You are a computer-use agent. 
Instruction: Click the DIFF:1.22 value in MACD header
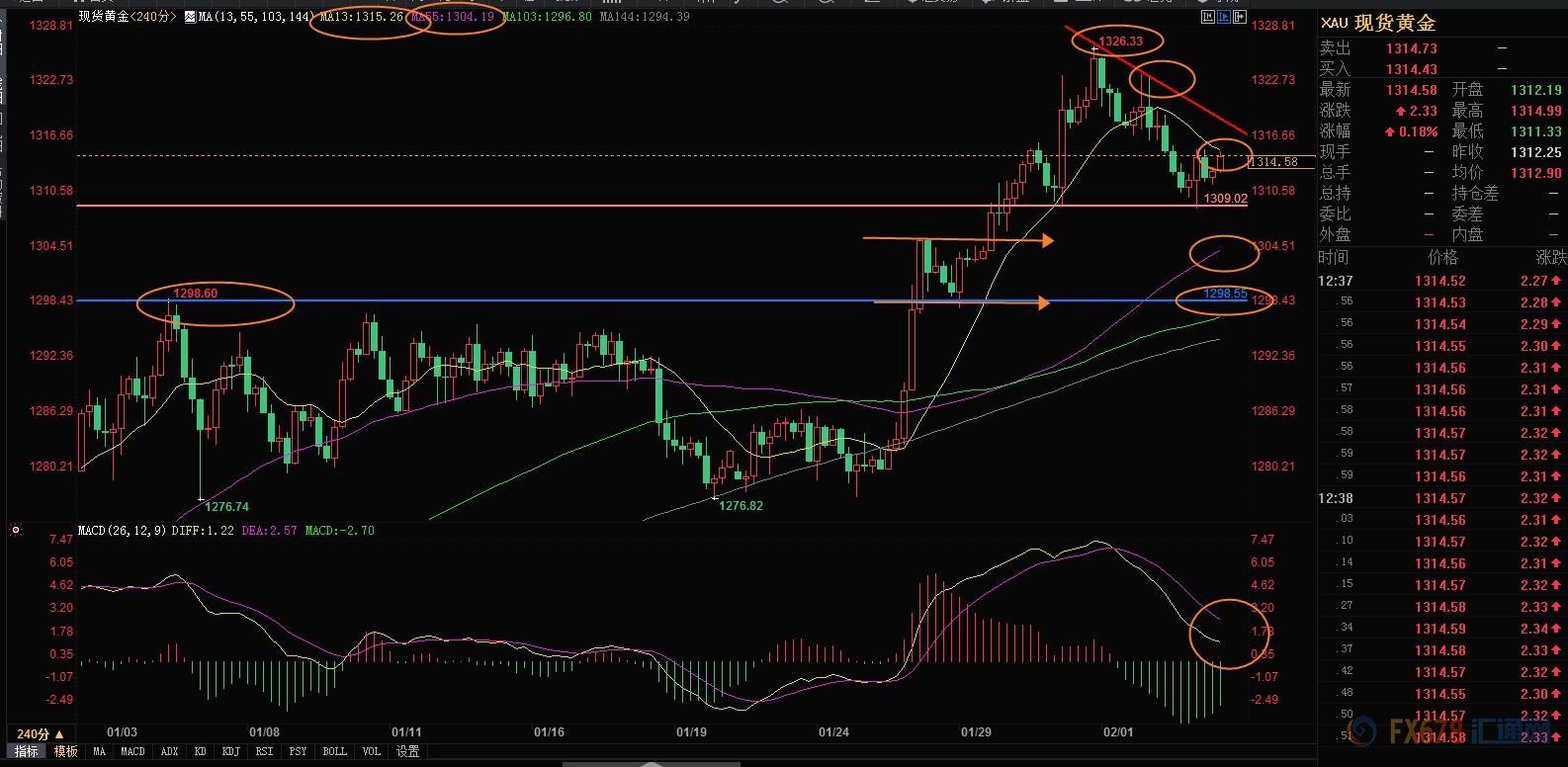click(x=203, y=531)
